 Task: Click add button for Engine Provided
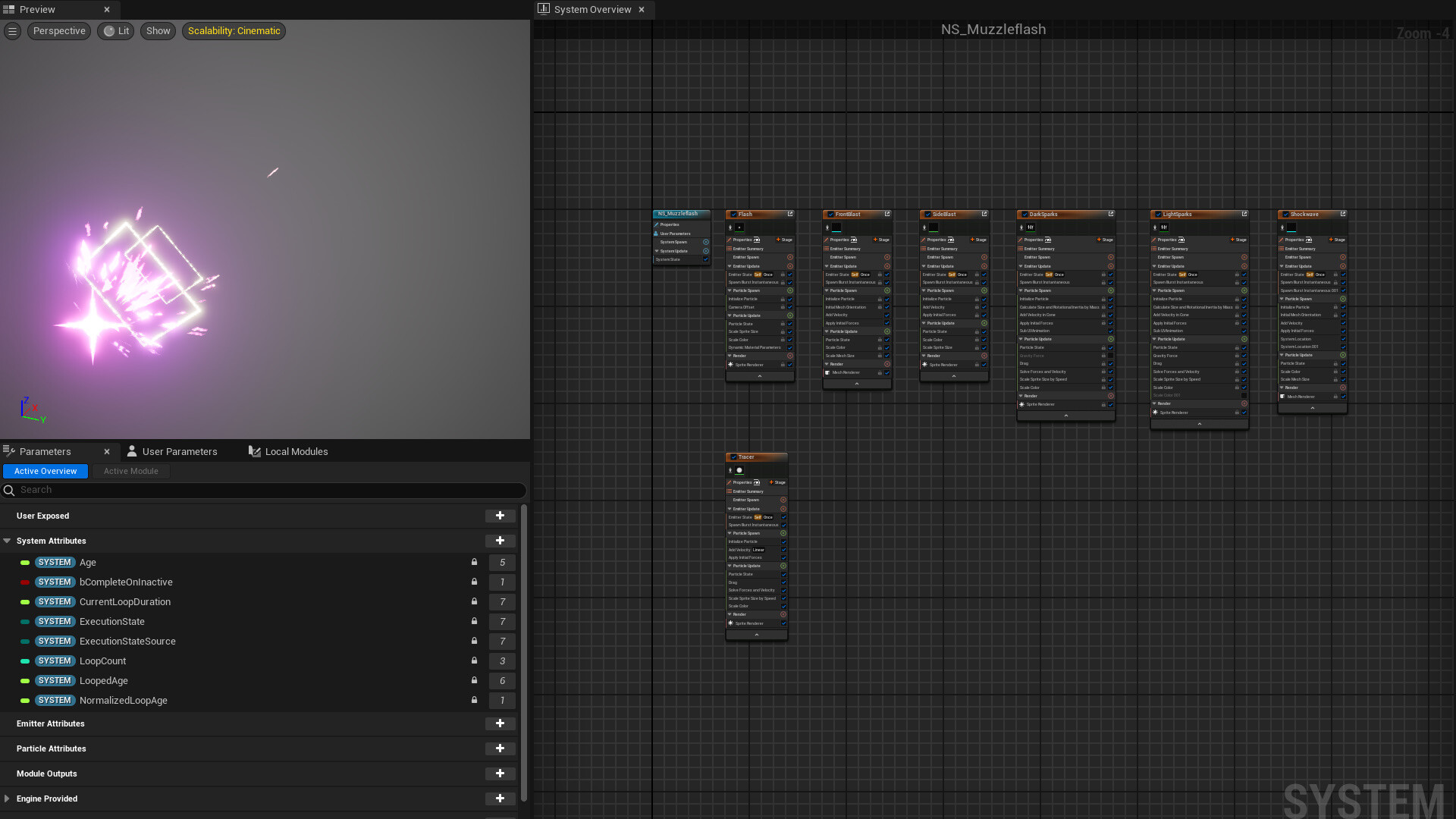500,799
